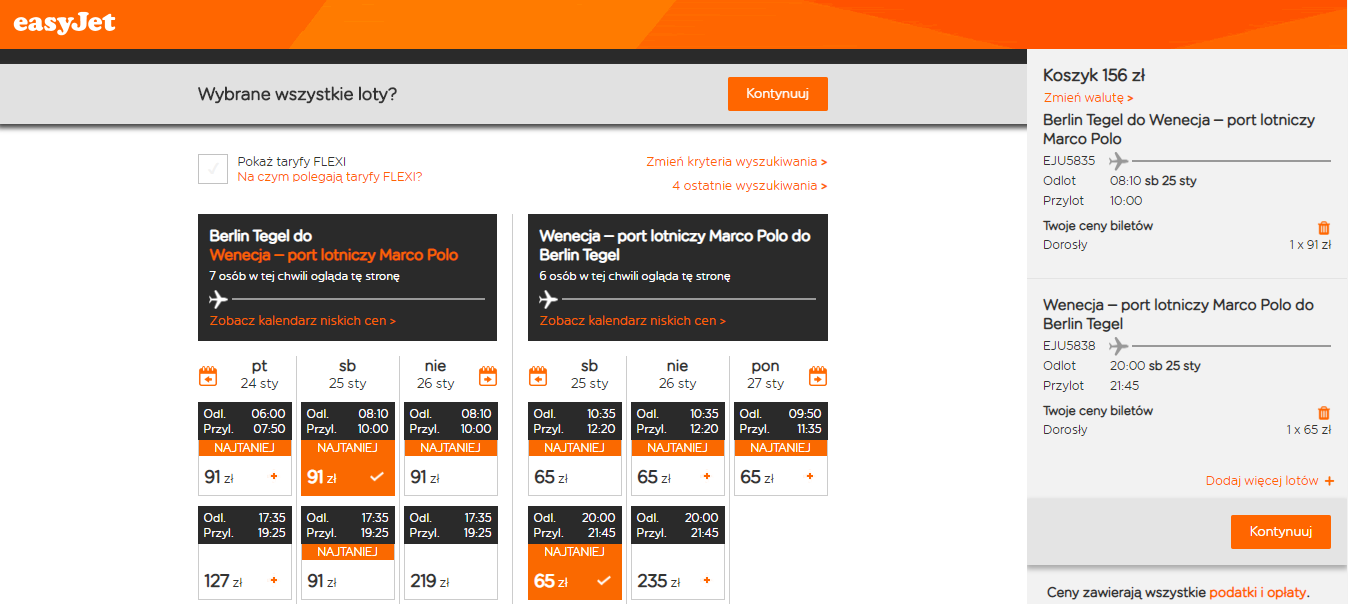Show earlier outbound dates before pt 24 sty
Image resolution: width=1348 pixels, height=604 pixels.
point(208,376)
